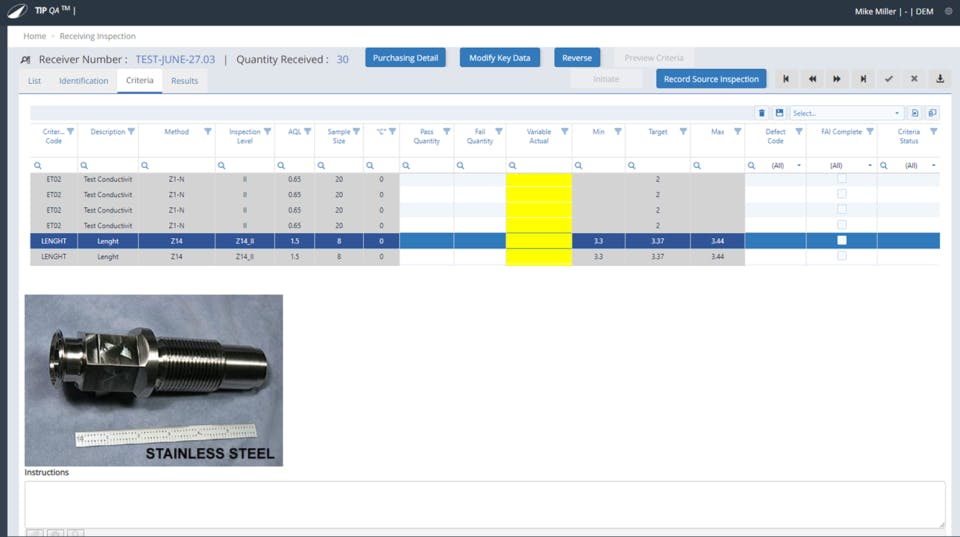Click the download icon at top right

[x=940, y=79]
